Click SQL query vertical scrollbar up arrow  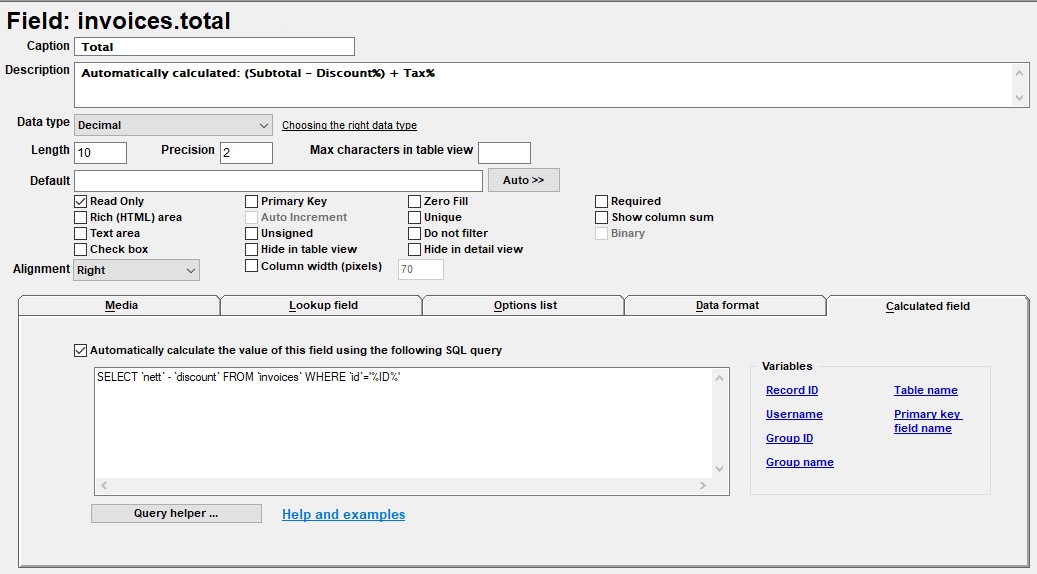(720, 378)
